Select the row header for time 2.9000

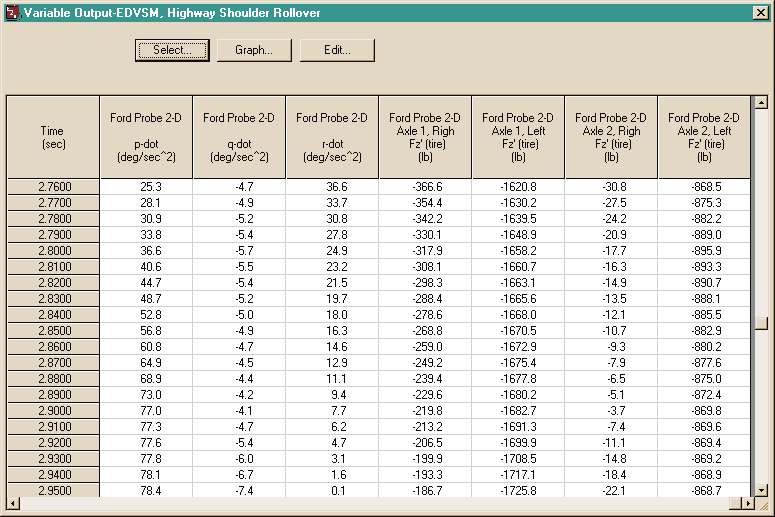(53, 411)
